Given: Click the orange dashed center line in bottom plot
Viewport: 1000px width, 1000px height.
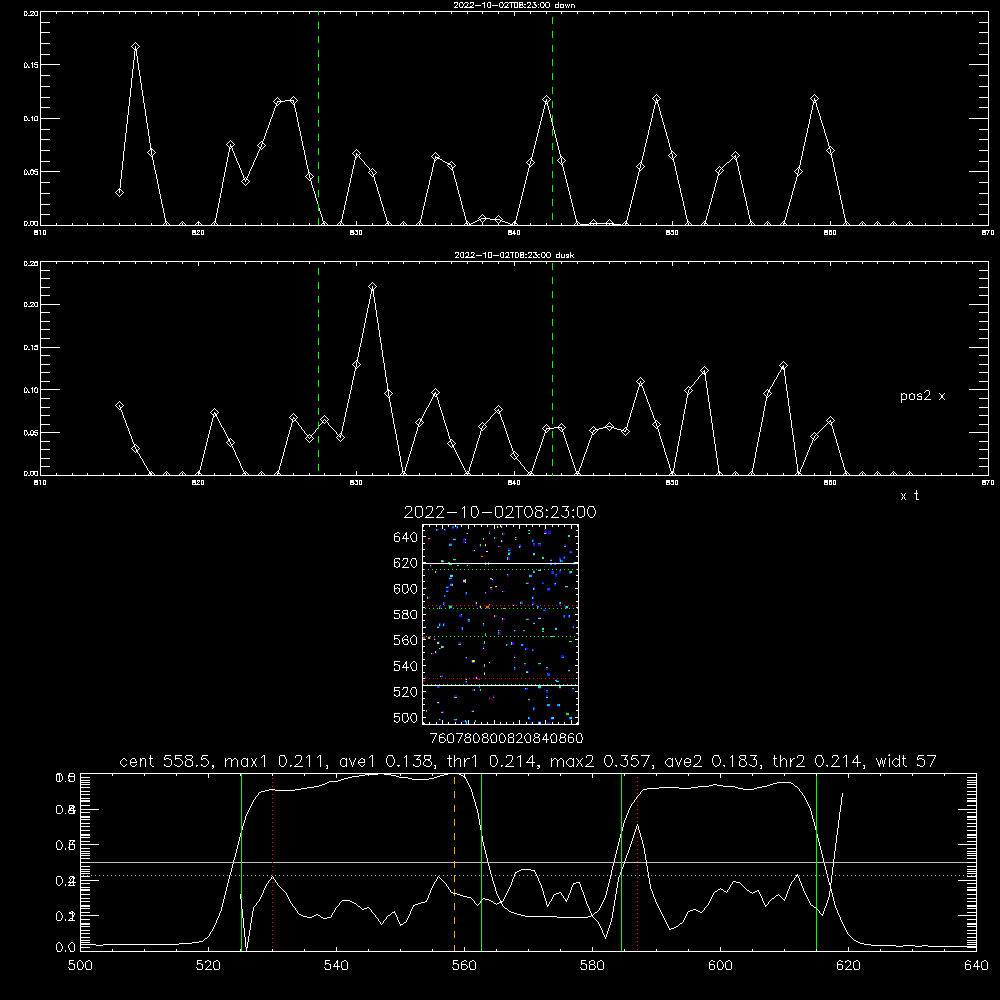Looking at the screenshot, I should (454, 861).
